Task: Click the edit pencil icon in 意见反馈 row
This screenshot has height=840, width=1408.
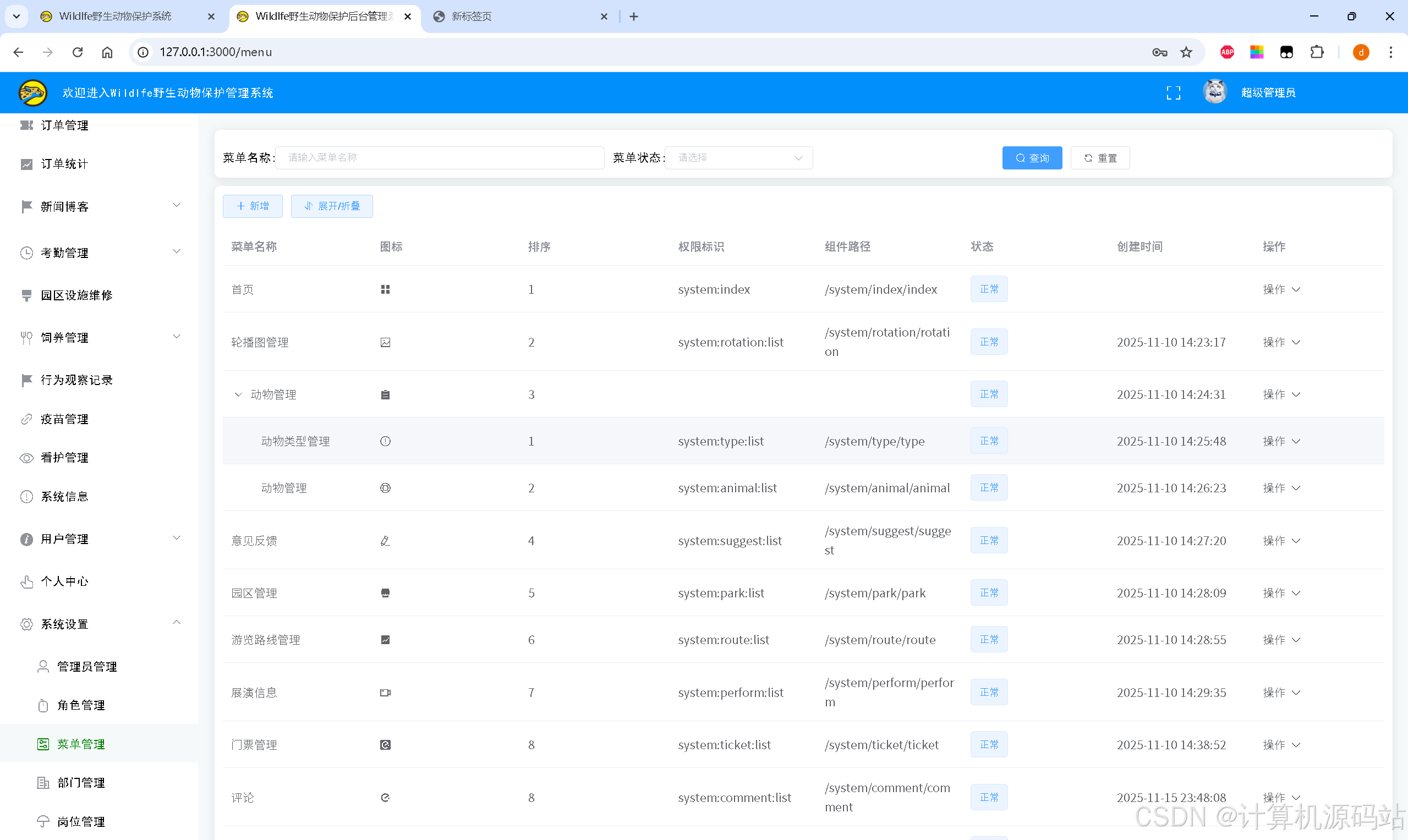Action: [x=385, y=541]
